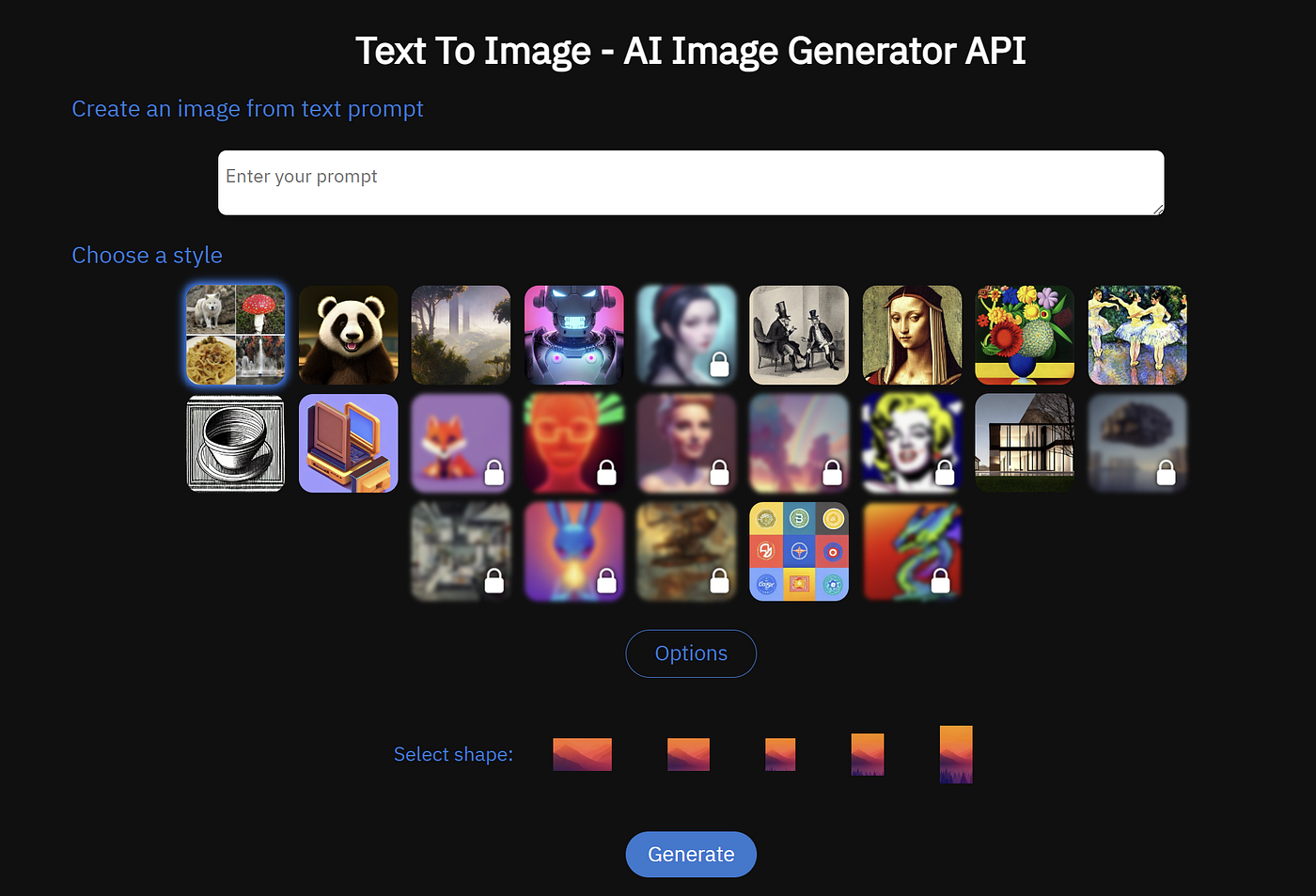Screen dimensions: 1316x896
Task: Pick the locked blue rabbit gradient style
Action: coord(573,551)
